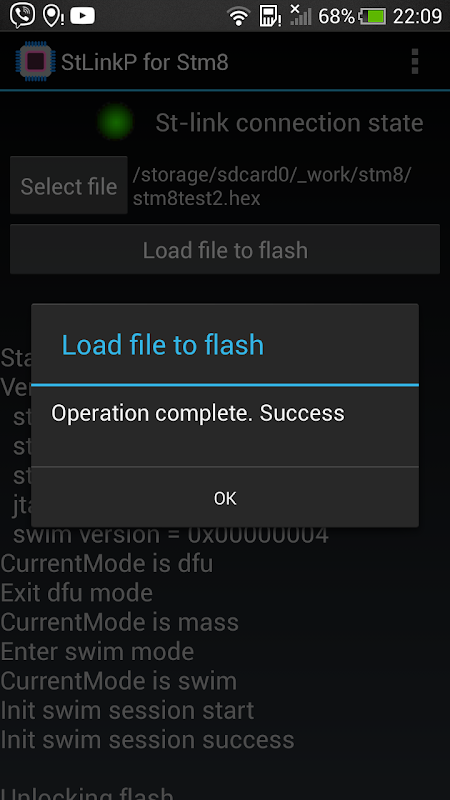This screenshot has height=800, width=450.
Task: Tap the StLinkP for Stm8 title
Action: coord(145,62)
